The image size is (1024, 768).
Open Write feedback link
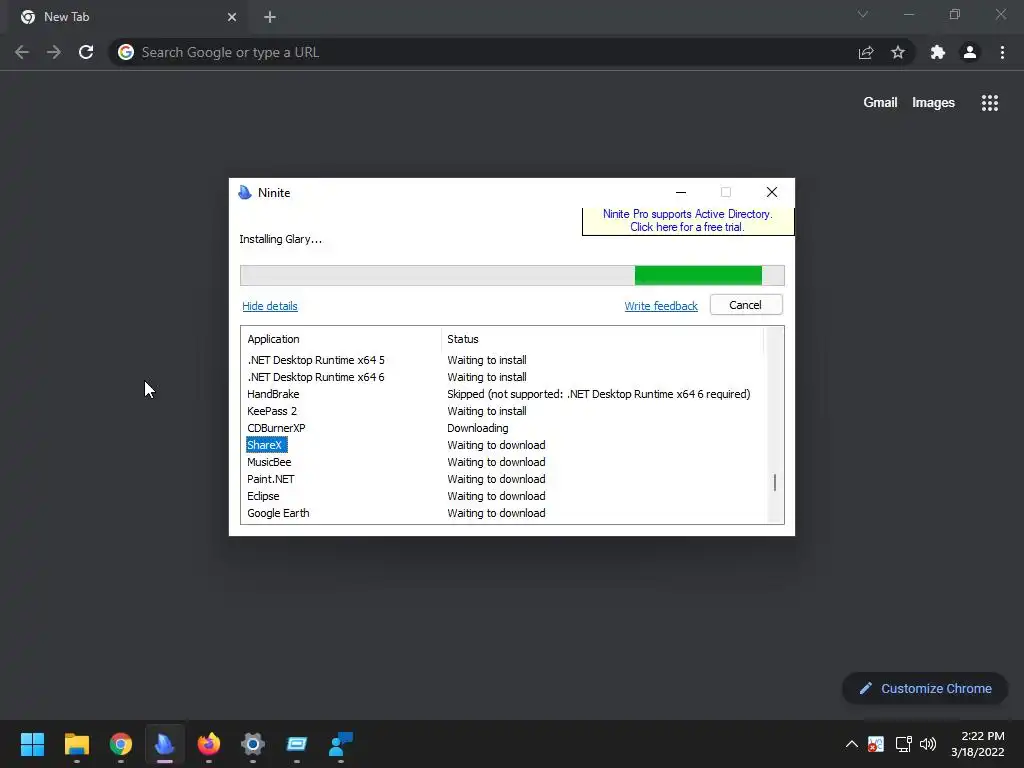(661, 306)
